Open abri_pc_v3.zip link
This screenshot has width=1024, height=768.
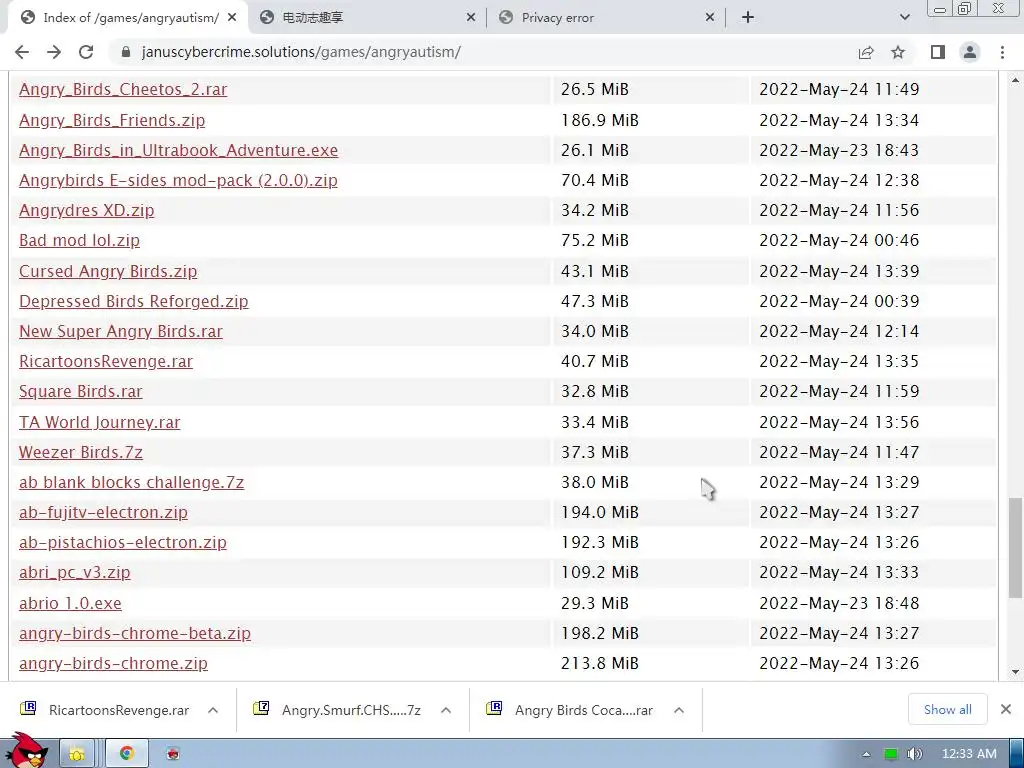(x=74, y=572)
